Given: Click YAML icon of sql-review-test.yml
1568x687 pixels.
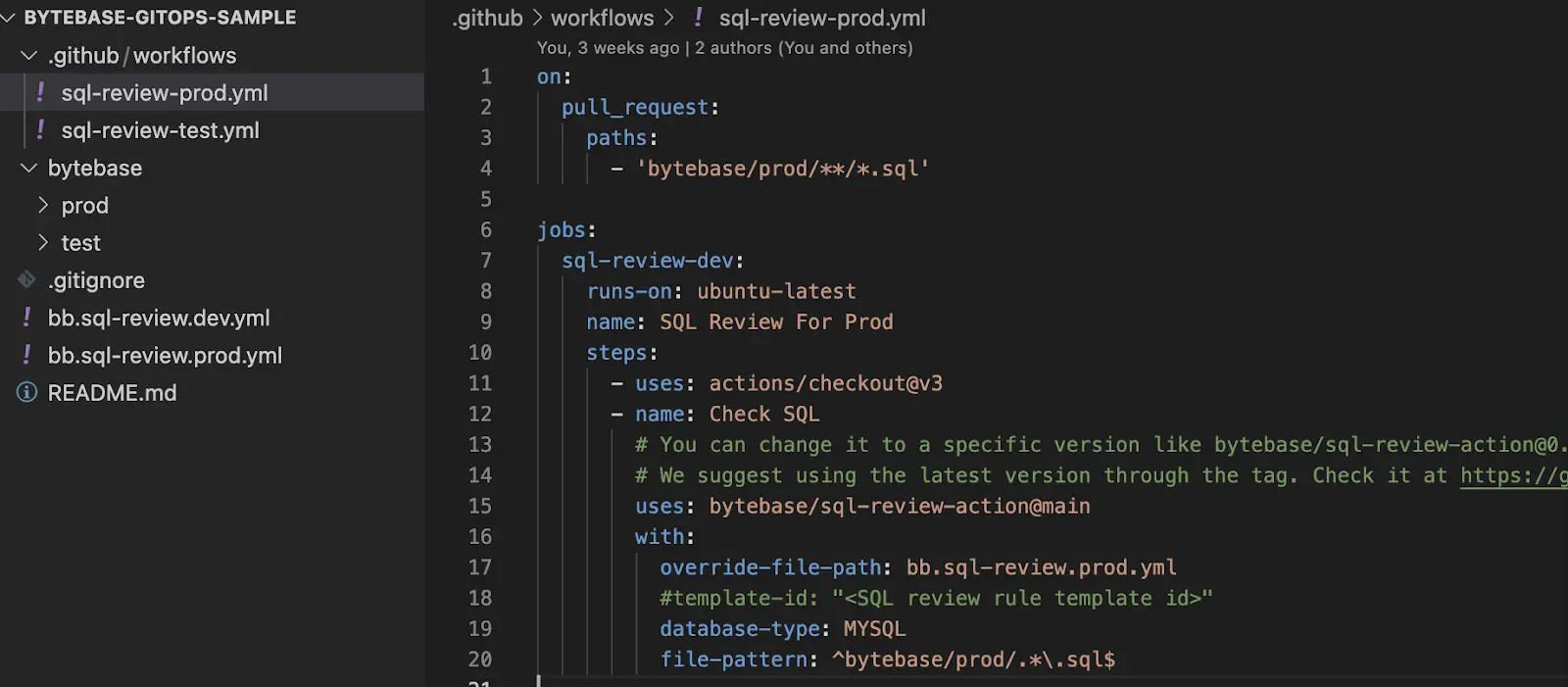Looking at the screenshot, I should 40,129.
